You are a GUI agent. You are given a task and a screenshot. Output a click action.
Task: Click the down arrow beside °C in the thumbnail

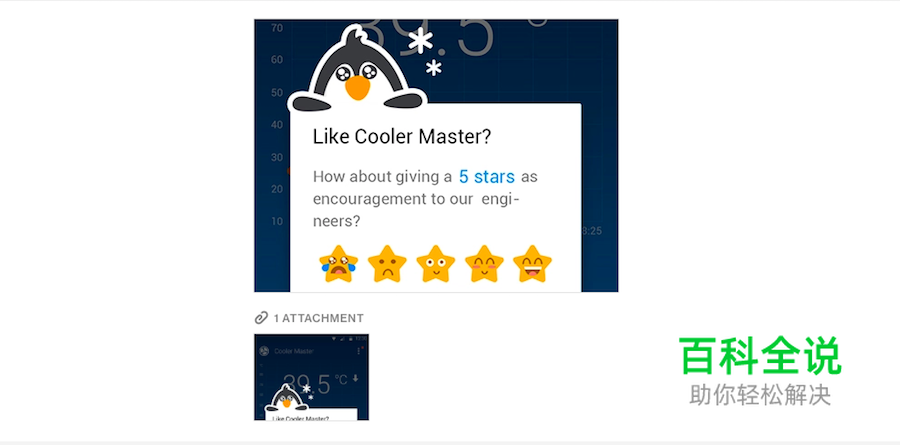pyautogui.click(x=355, y=378)
